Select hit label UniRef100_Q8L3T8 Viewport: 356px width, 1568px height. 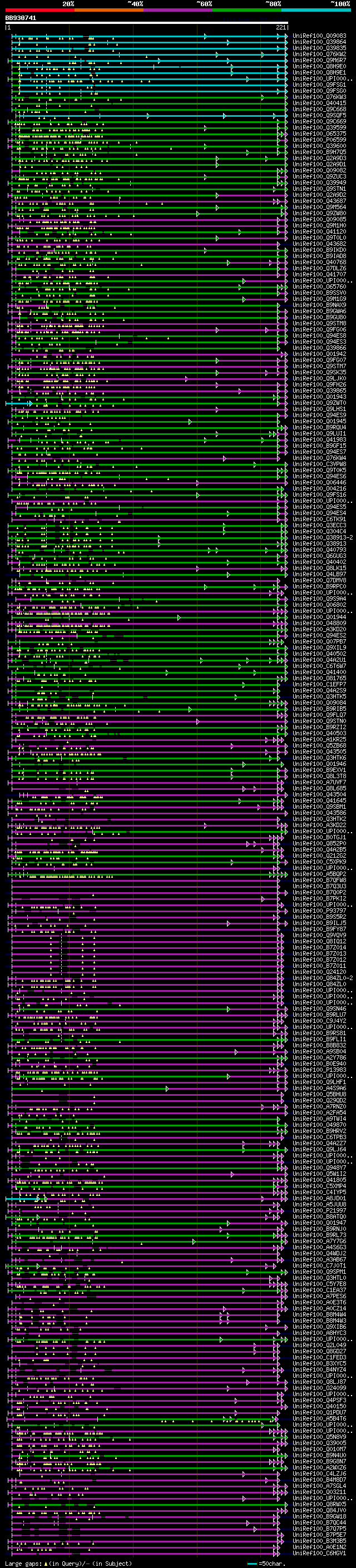[x=319, y=776]
